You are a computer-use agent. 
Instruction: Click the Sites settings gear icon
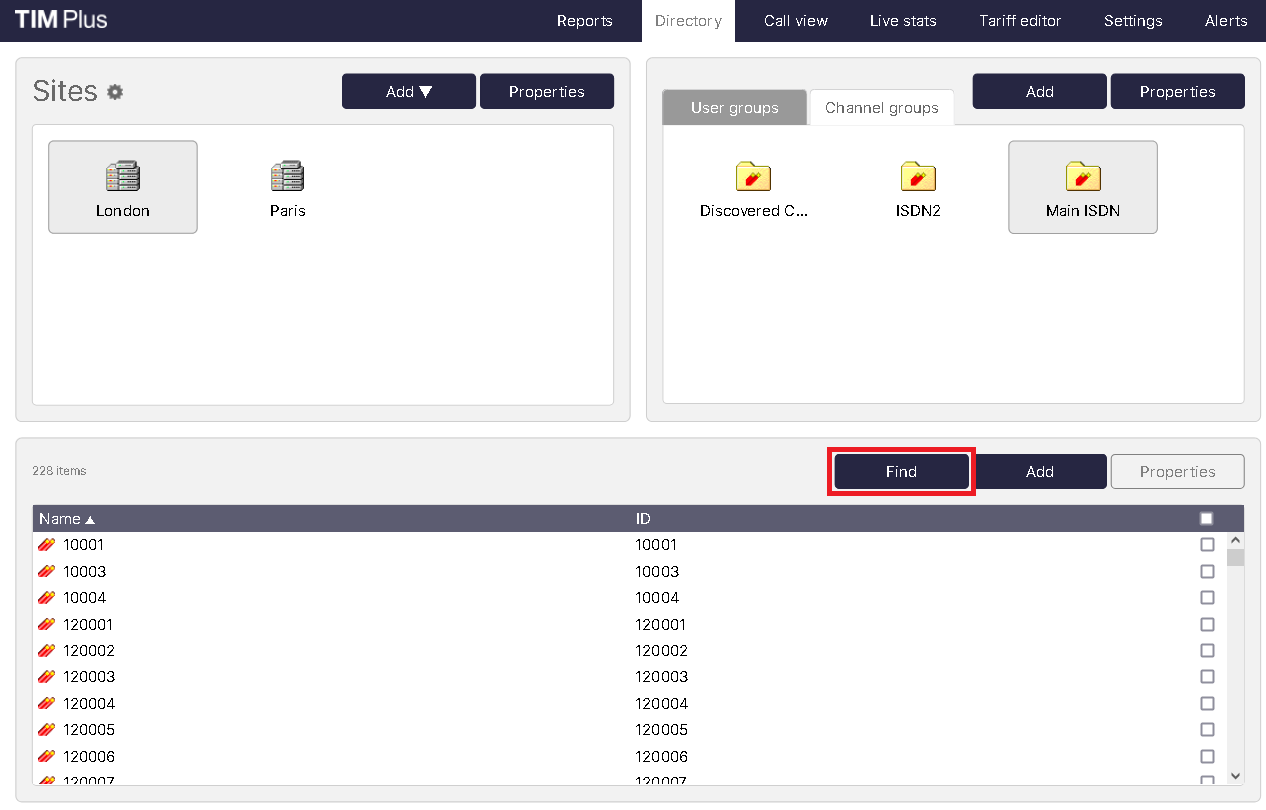115,92
